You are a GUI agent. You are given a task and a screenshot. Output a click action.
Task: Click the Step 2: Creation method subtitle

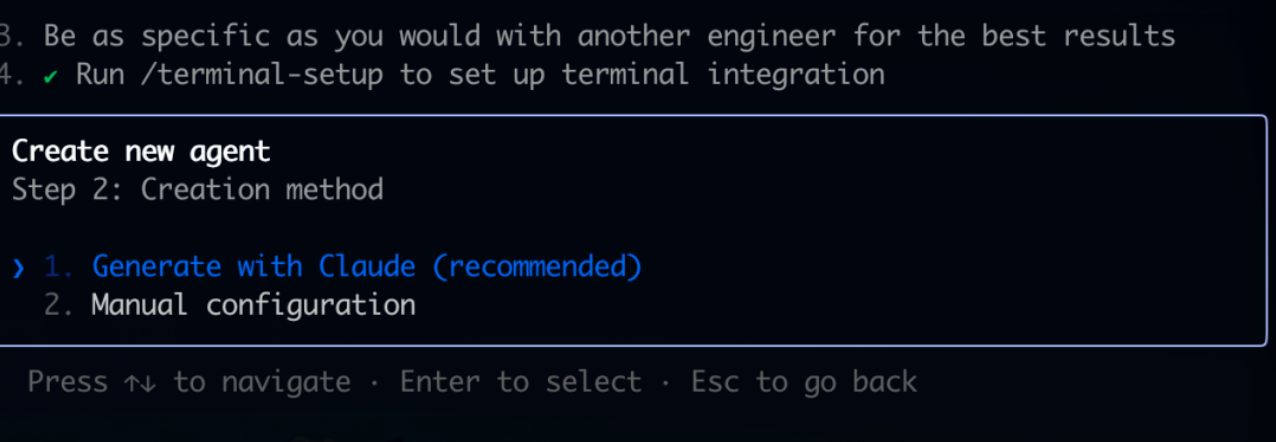click(x=197, y=189)
